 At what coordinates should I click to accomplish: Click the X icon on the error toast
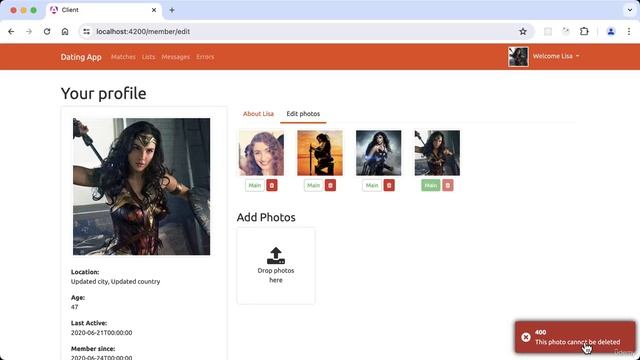[x=526, y=337]
